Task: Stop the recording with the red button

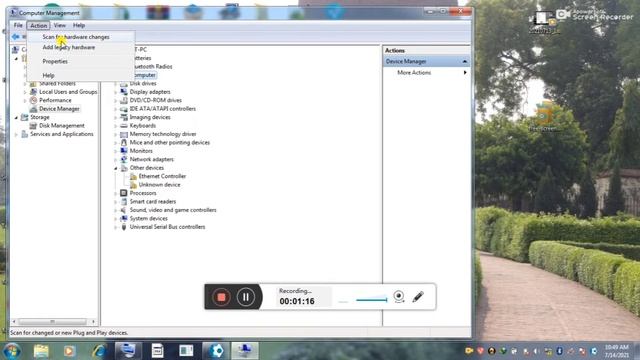Action: coord(221,297)
